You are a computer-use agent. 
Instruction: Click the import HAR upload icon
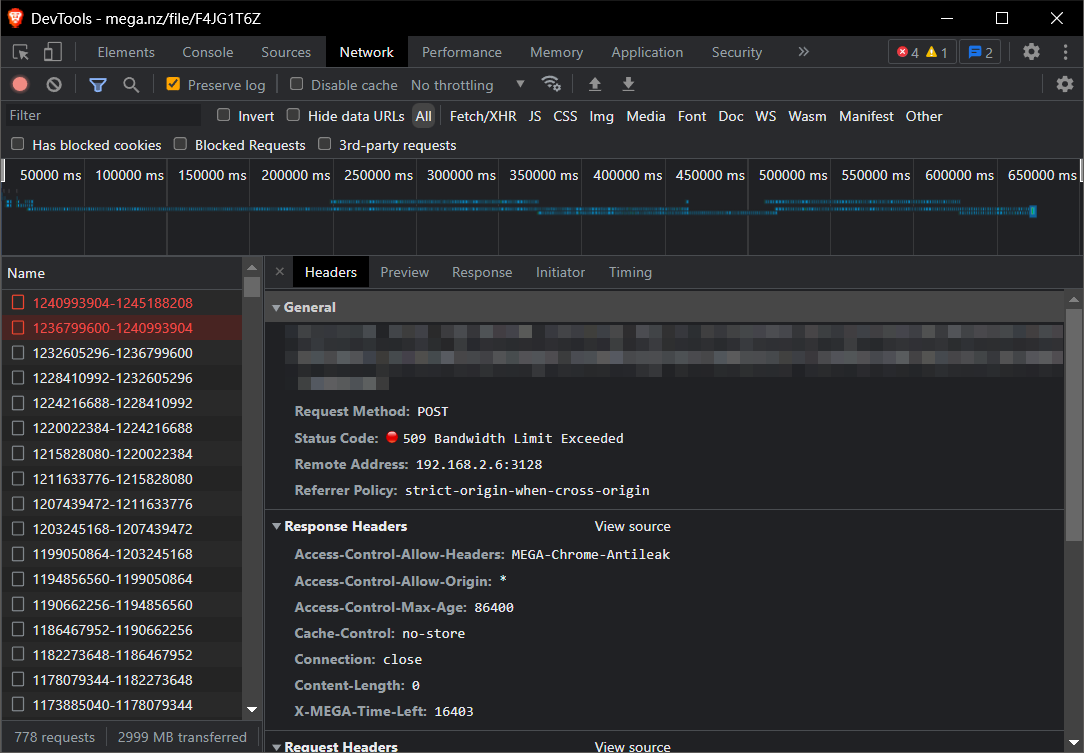(x=595, y=84)
